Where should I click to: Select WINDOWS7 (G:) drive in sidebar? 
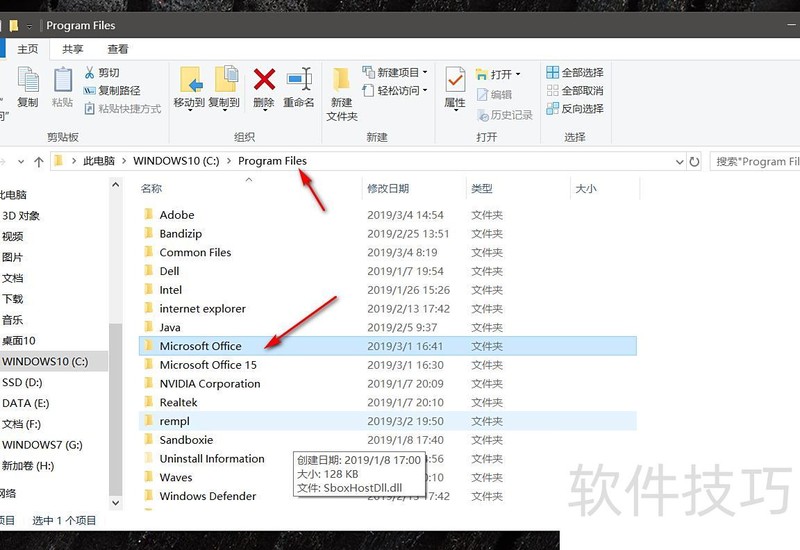[x=42, y=444]
